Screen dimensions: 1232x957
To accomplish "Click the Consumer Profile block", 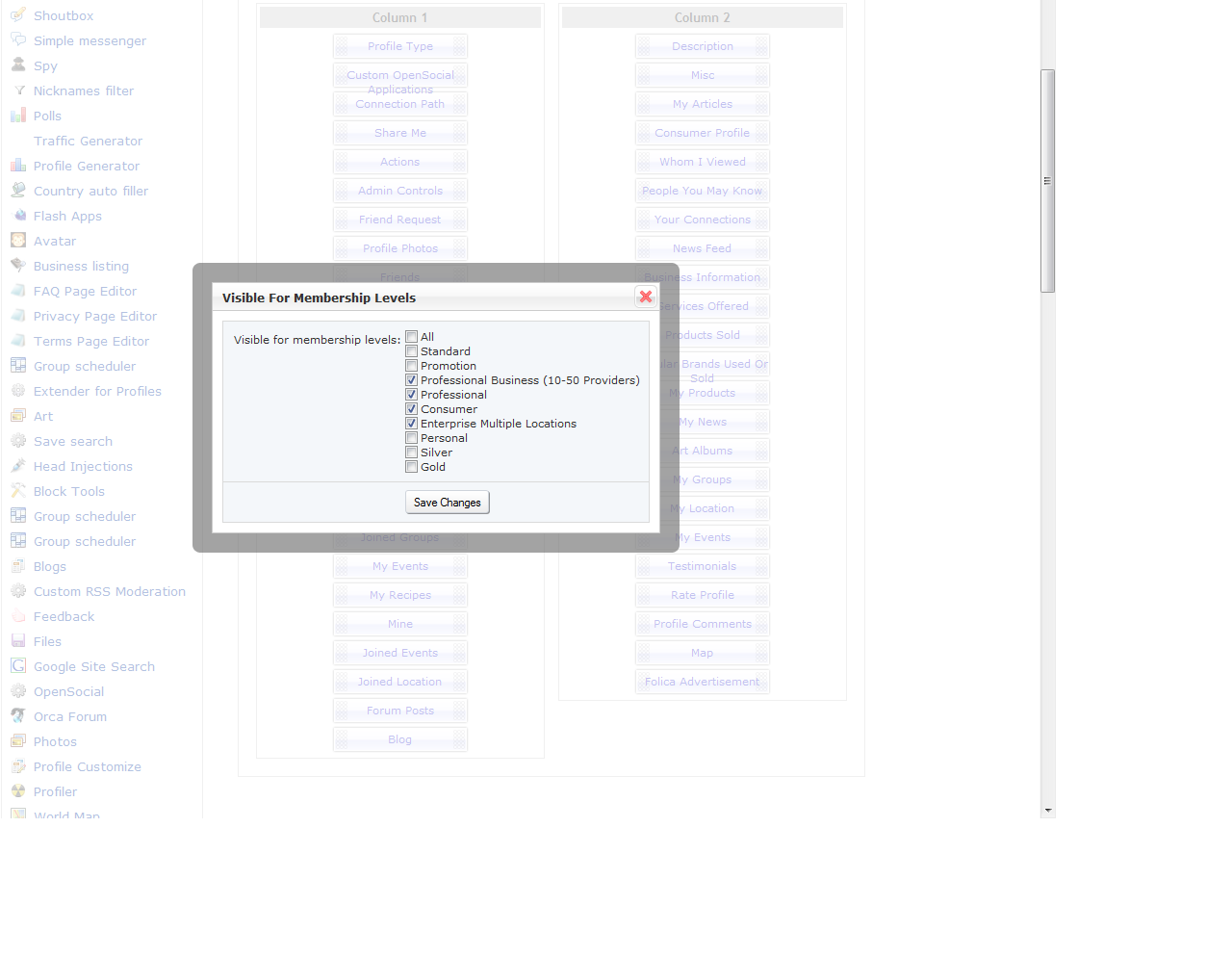I will point(703,133).
